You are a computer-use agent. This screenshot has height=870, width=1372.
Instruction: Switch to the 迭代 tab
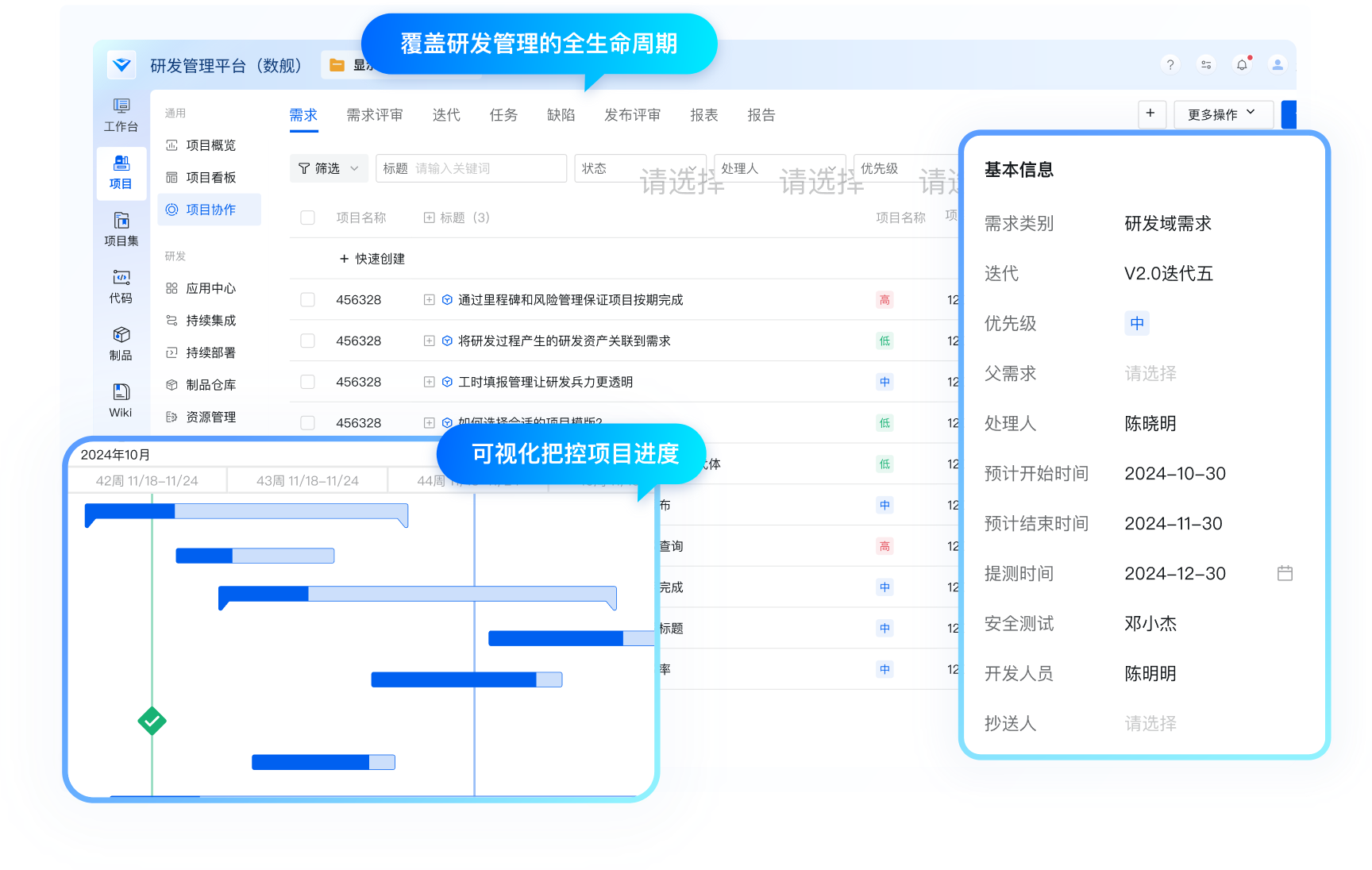click(446, 115)
